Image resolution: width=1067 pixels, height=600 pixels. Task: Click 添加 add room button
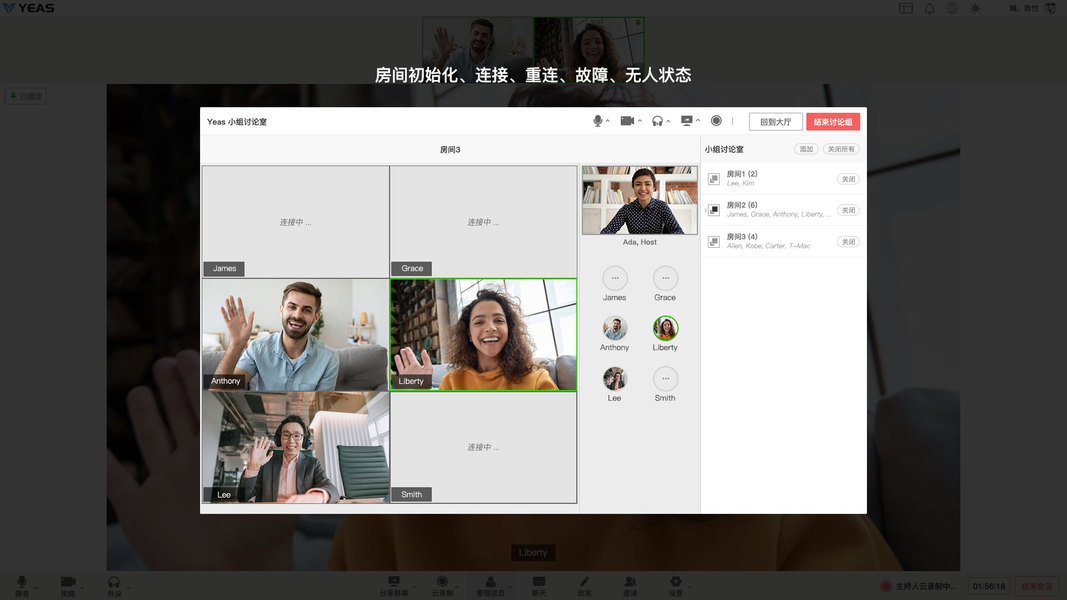(806, 149)
